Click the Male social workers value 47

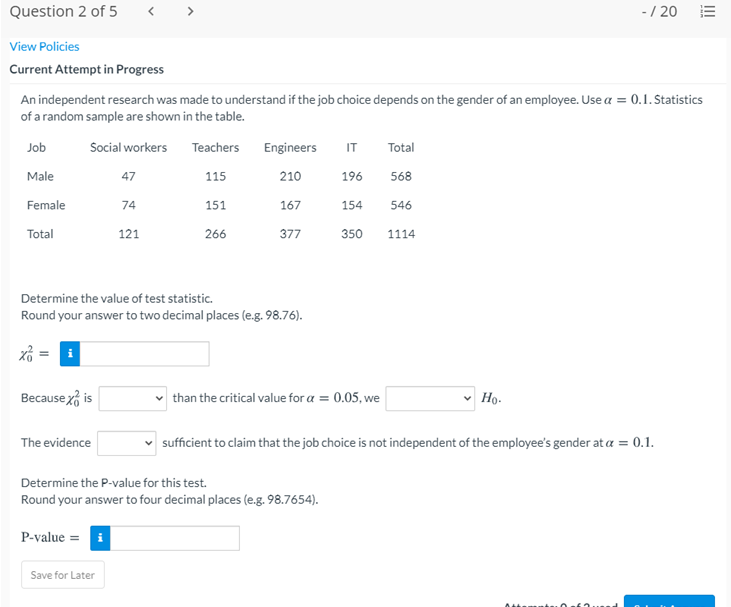128,176
